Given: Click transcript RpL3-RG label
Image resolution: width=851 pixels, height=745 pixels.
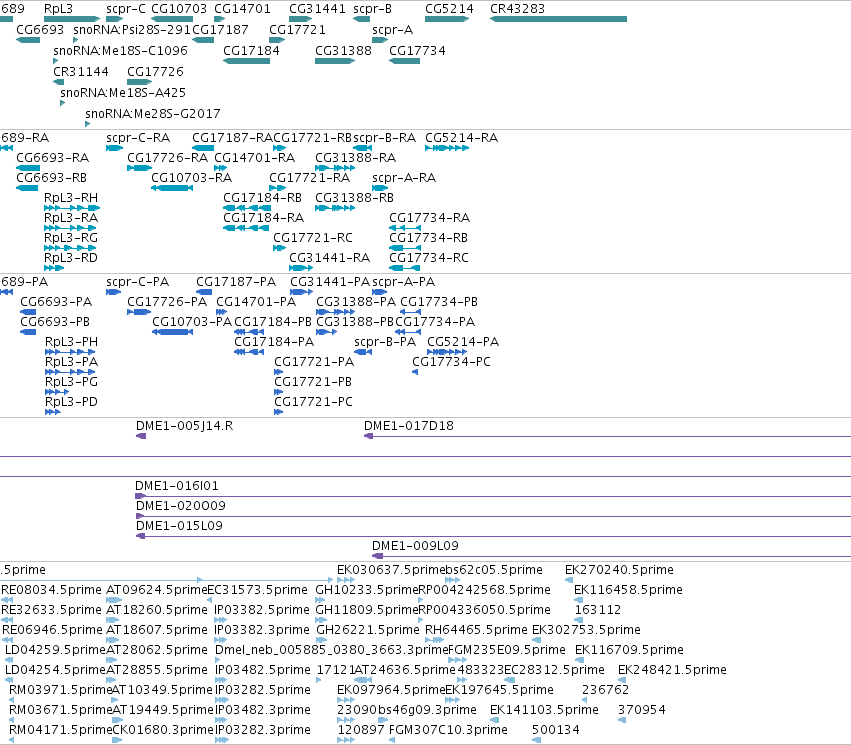Looking at the screenshot, I should [x=71, y=238].
